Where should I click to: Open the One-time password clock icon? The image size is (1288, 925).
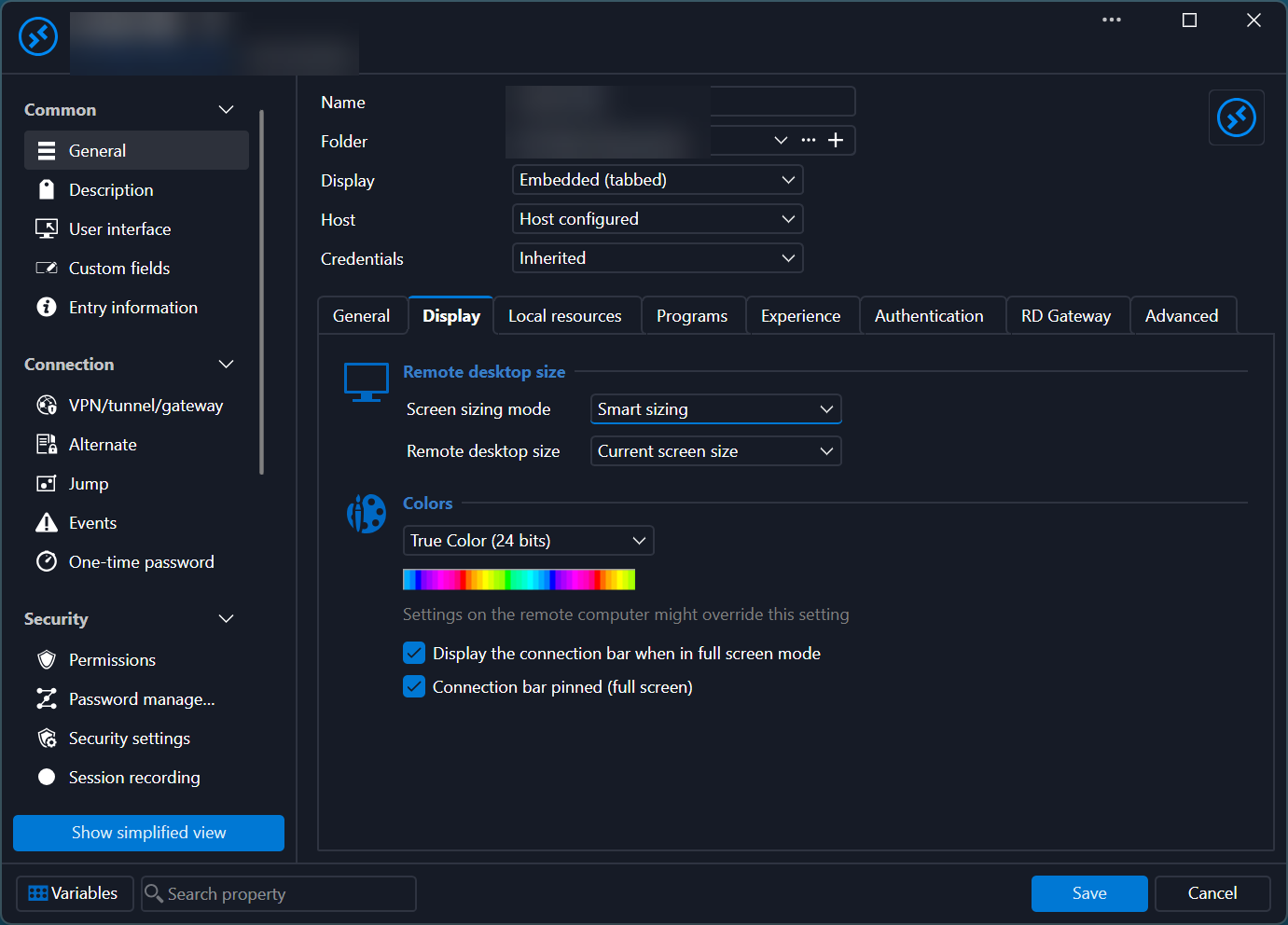47,562
